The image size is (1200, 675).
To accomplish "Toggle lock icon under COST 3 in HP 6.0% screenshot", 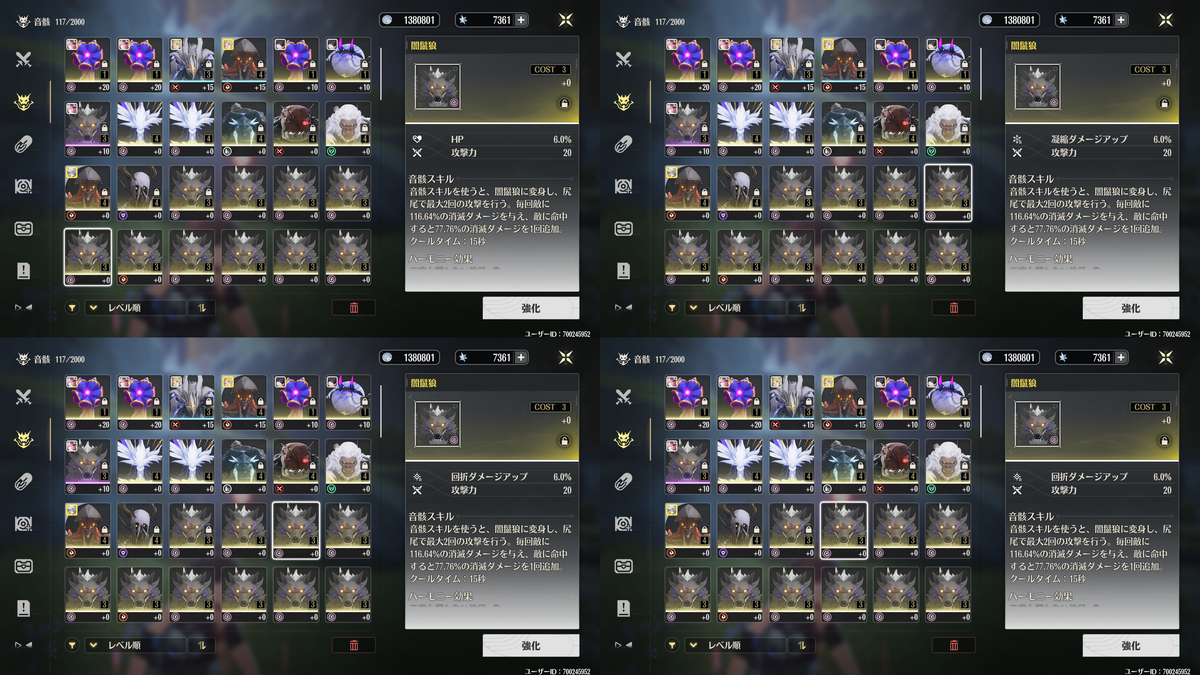I will tap(565, 103).
